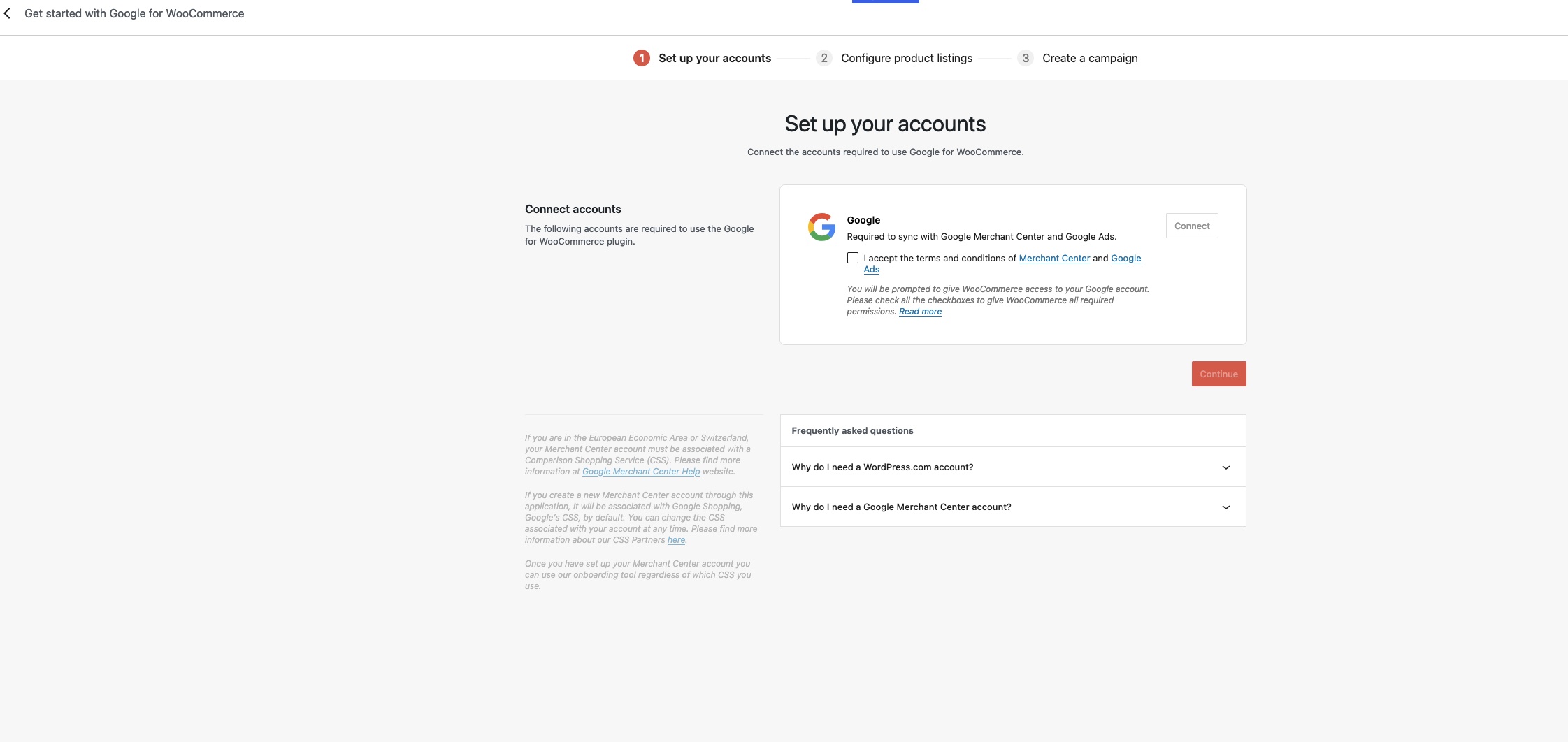Expand "Why do I need a WordPress.com account?"
This screenshot has width=1568, height=742.
tap(882, 467)
